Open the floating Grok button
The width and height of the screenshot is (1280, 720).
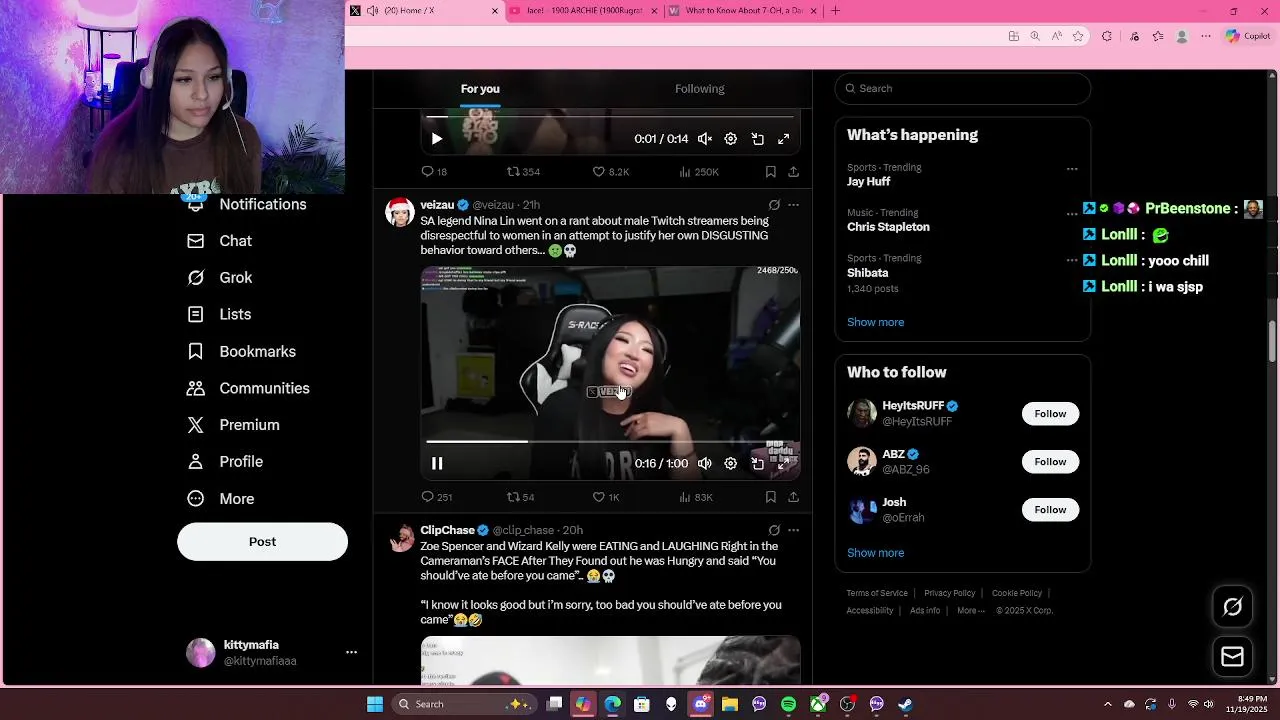[x=1232, y=607]
